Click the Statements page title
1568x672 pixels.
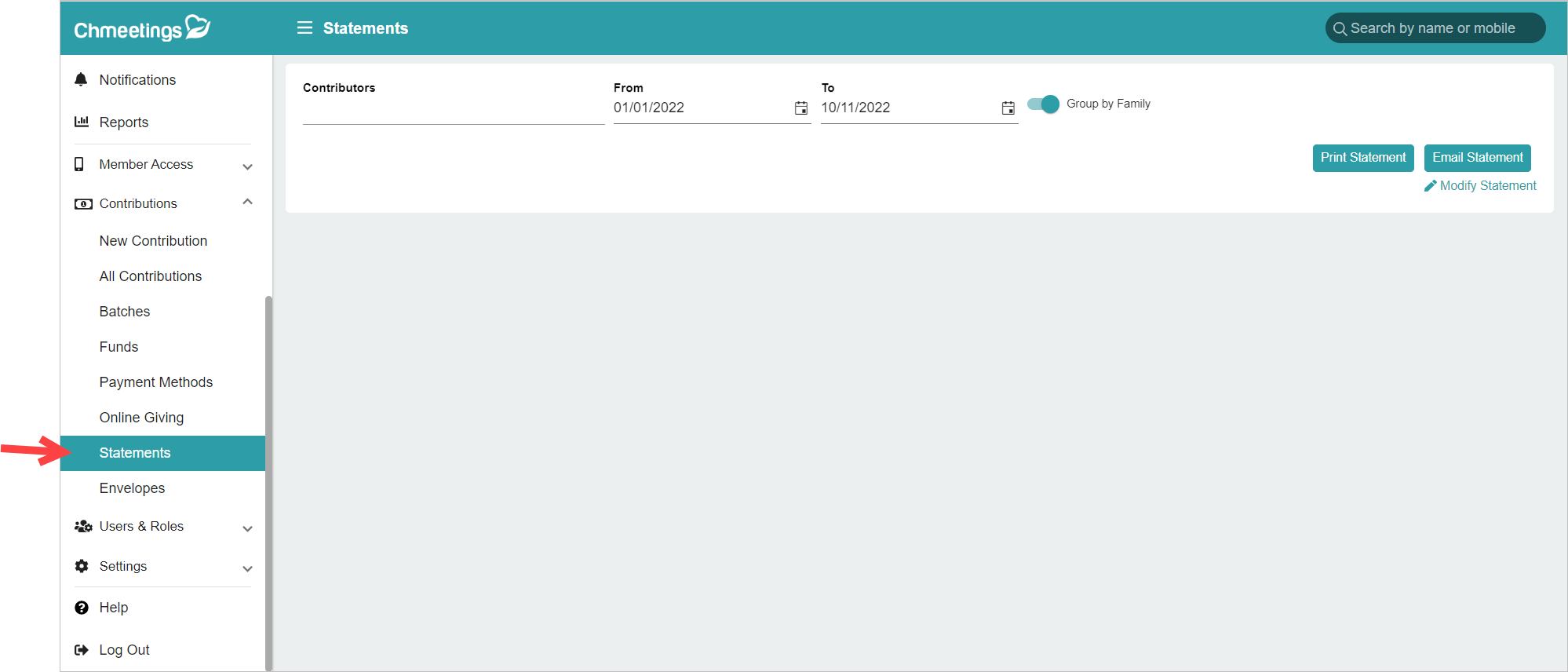(x=366, y=28)
